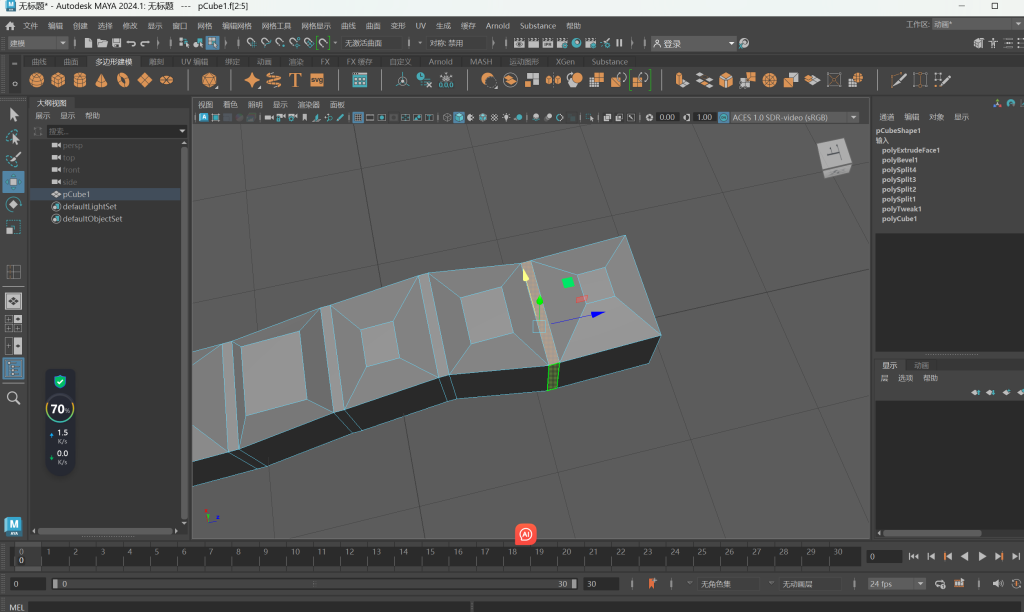Save the scene with disk icon

click(x=117, y=43)
